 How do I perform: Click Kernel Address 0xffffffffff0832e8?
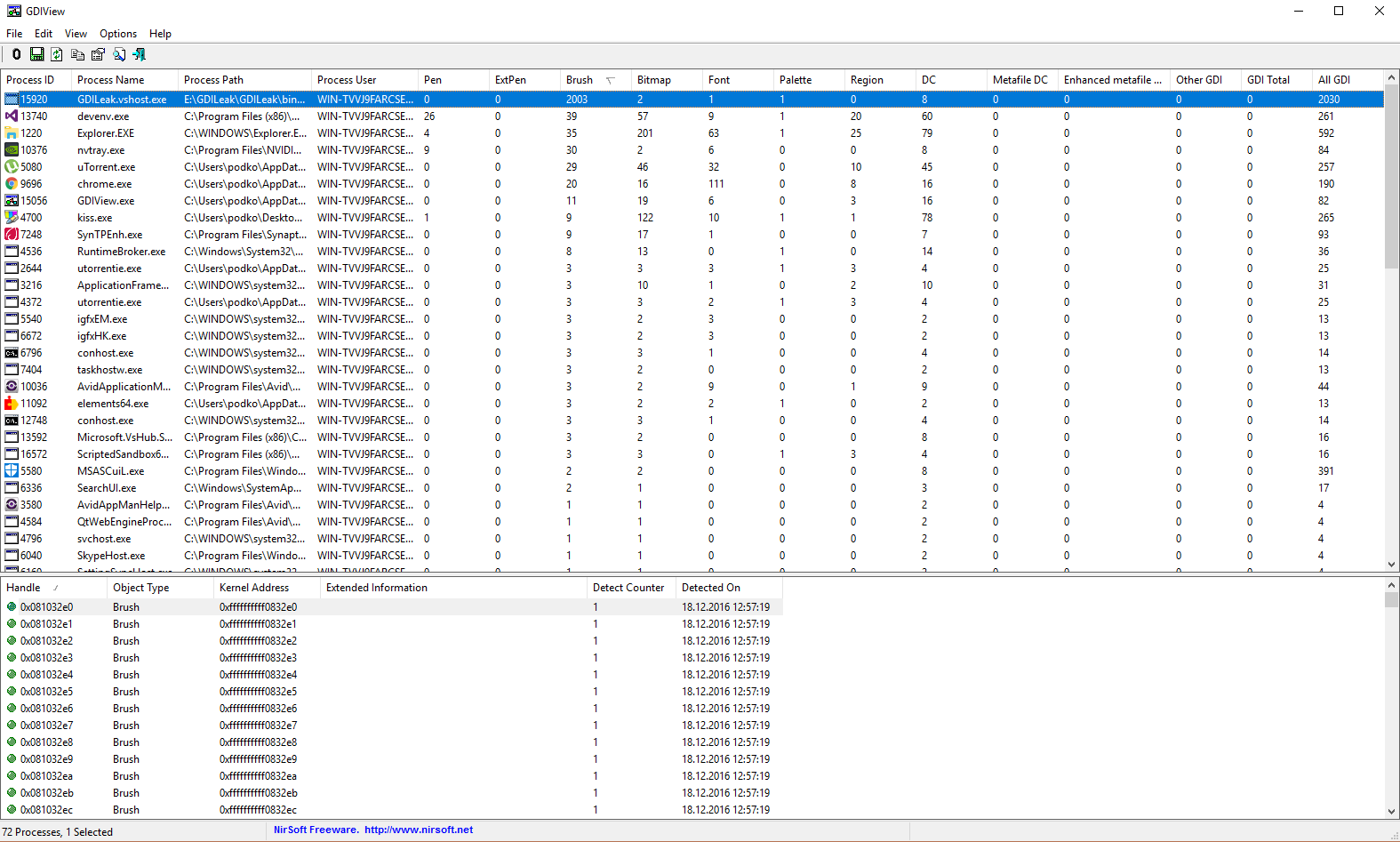258,742
